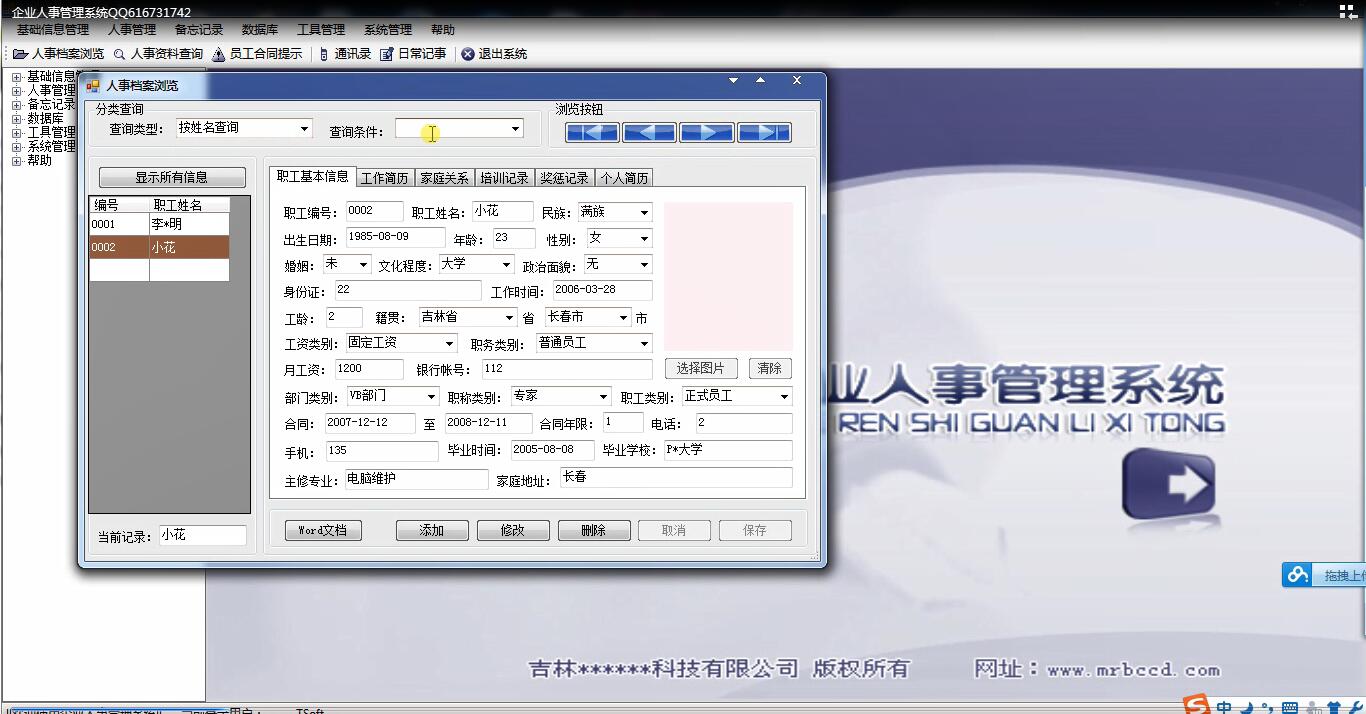The height and width of the screenshot is (714, 1366).
Task: Click the 选择图片 button
Action: 701,368
